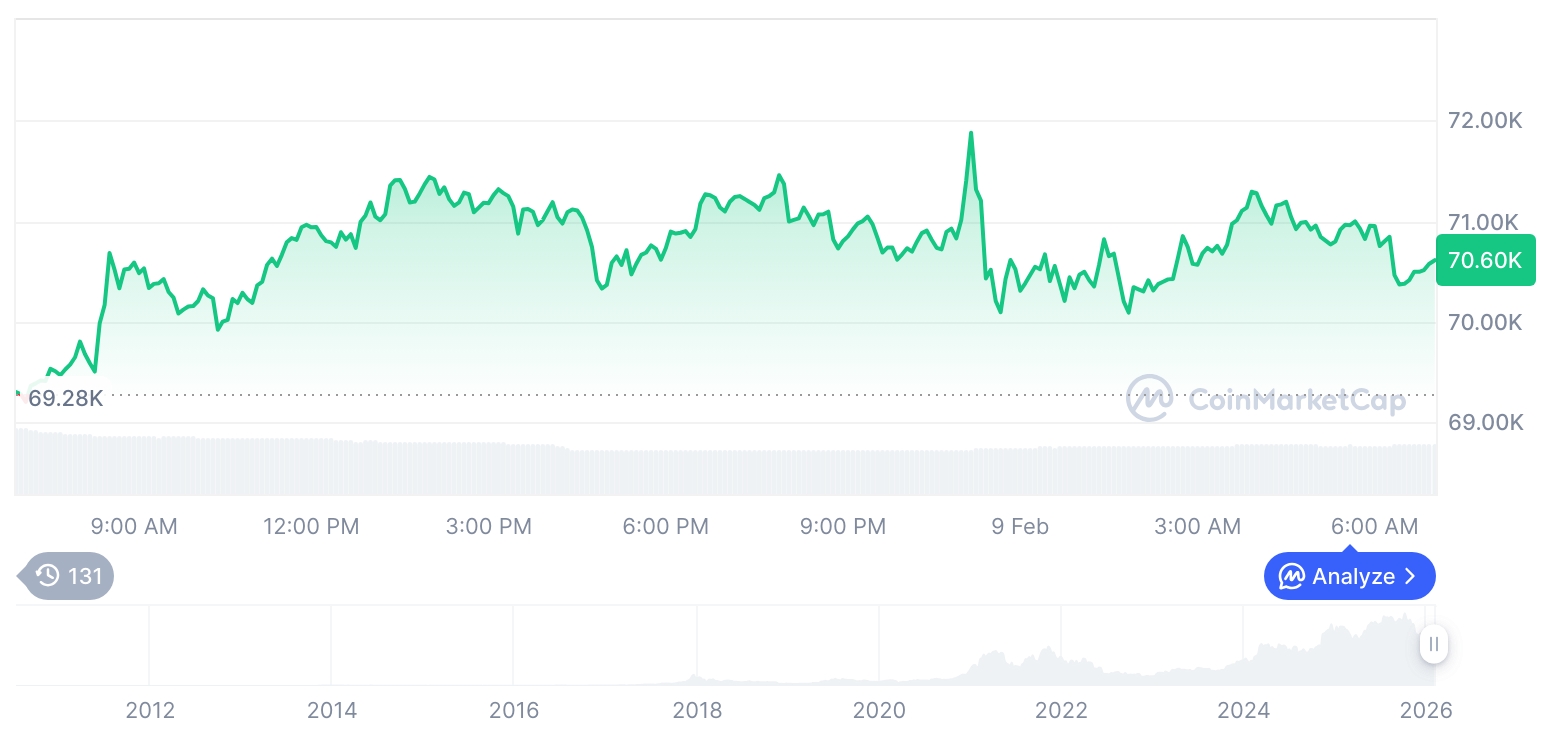Click the 12:00 PM time axis label
1566x732 pixels.
(311, 526)
